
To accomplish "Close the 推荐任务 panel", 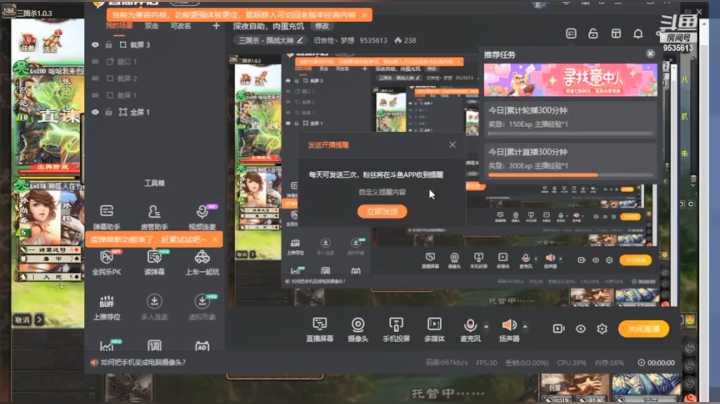I will (x=650, y=54).
